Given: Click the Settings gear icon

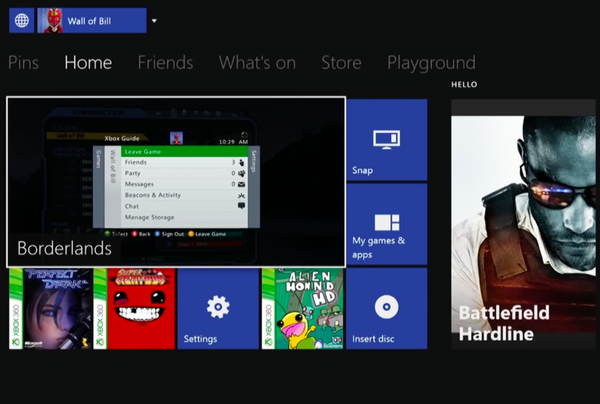Looking at the screenshot, I should tap(218, 306).
